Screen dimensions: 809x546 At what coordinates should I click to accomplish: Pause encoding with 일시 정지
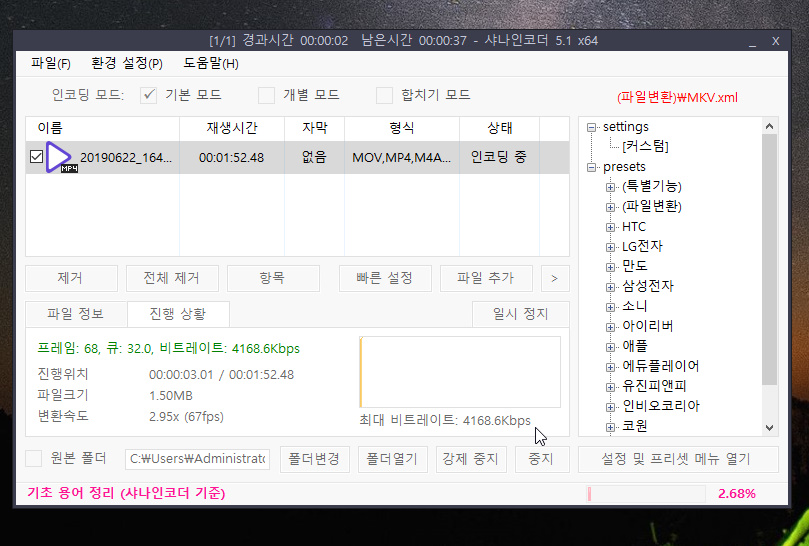521,314
